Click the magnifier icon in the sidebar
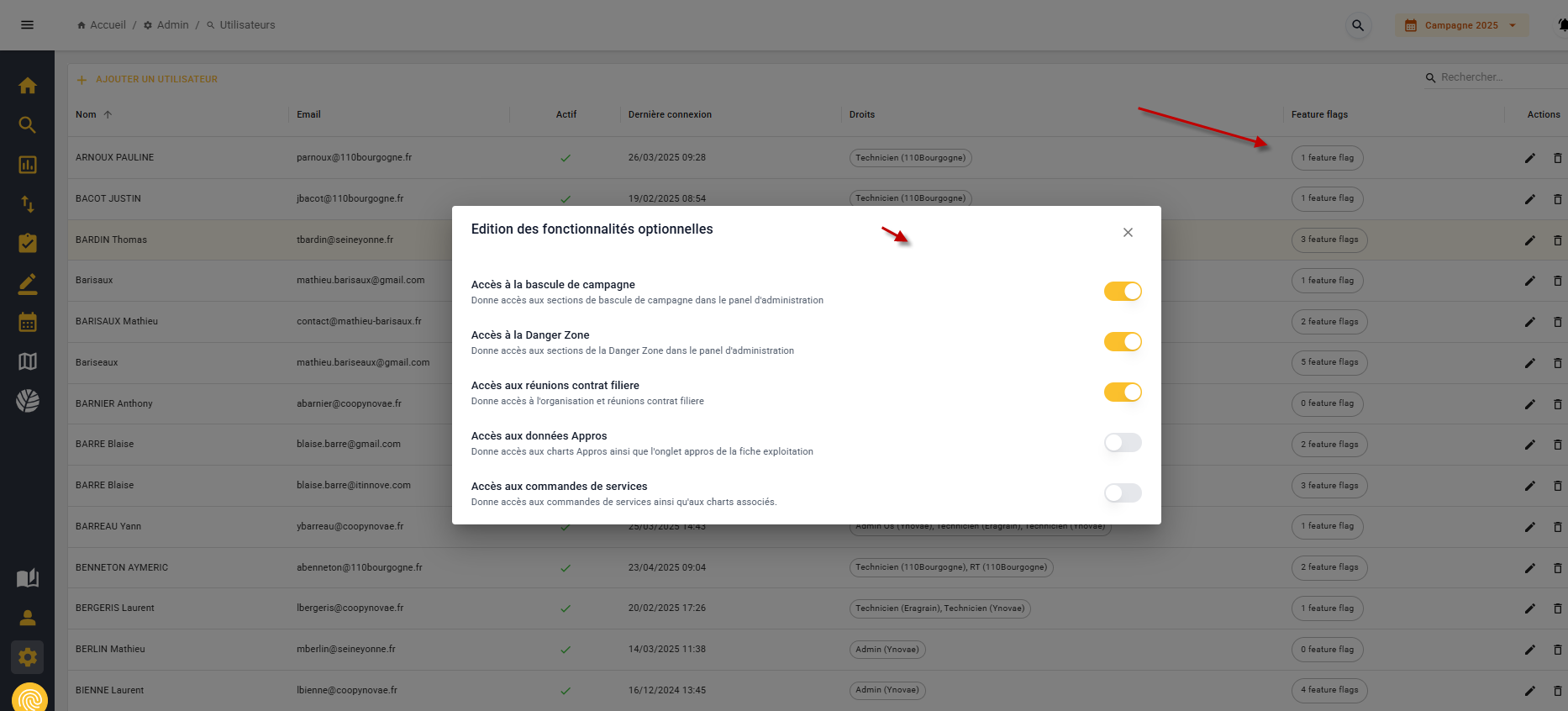 coord(28,125)
